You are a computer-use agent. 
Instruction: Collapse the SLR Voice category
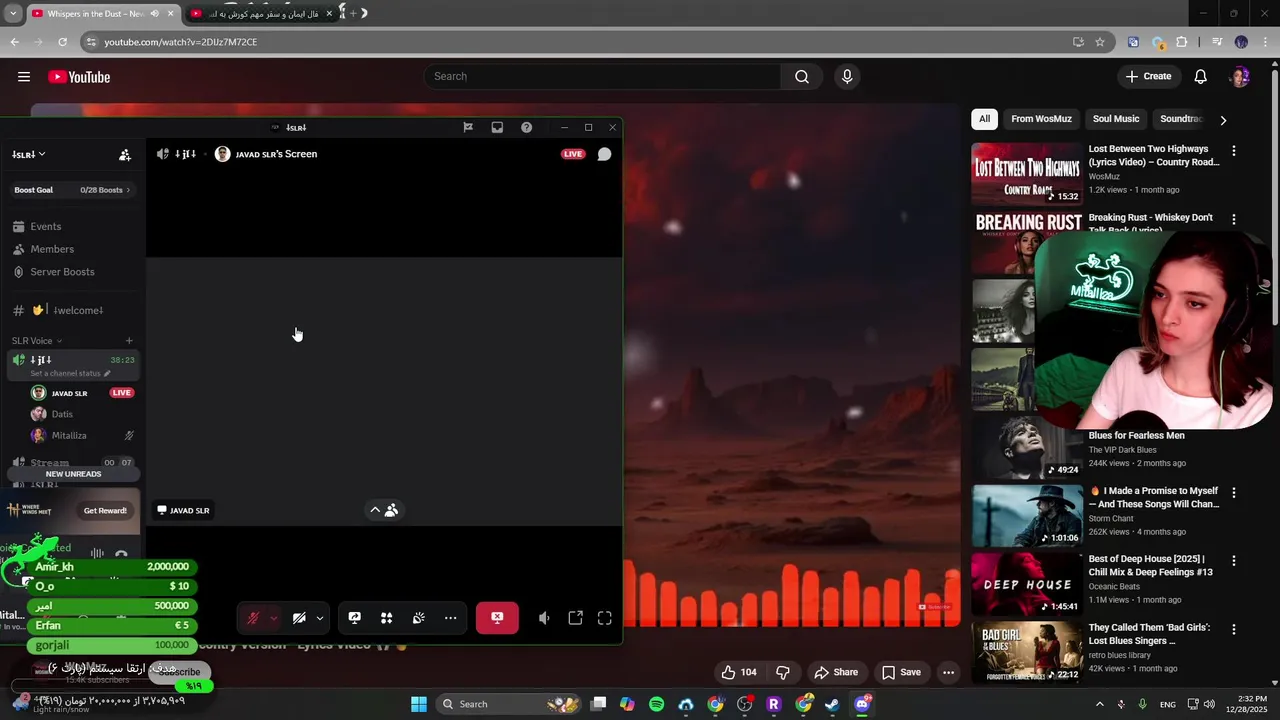click(37, 341)
